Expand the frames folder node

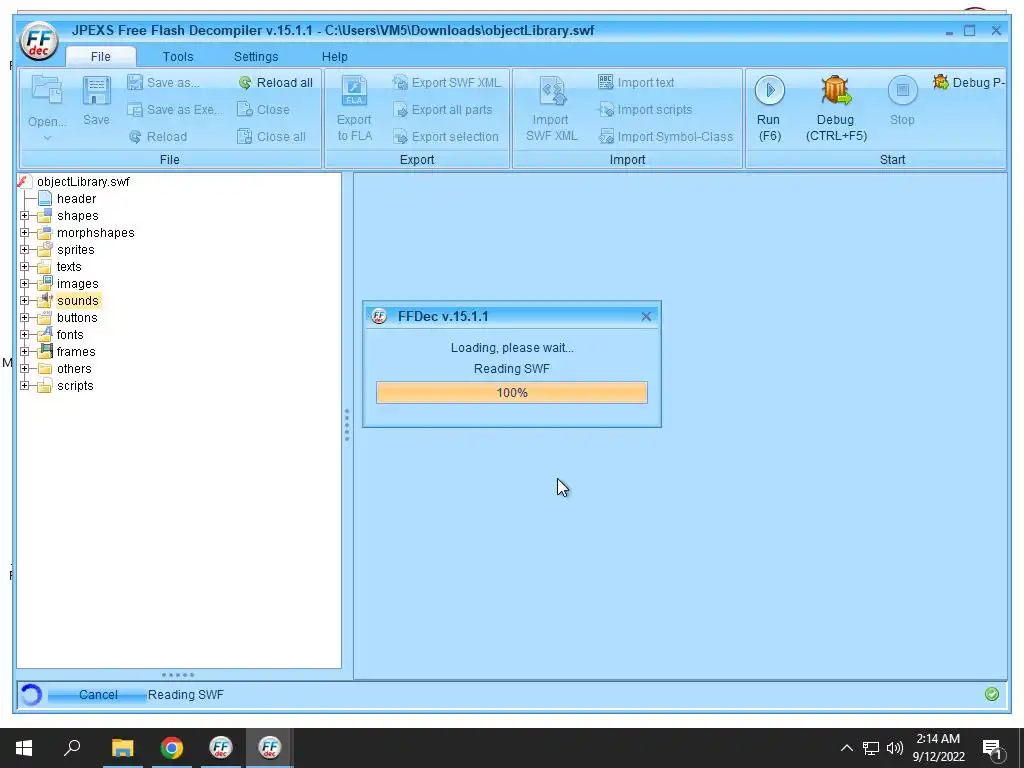coord(24,351)
